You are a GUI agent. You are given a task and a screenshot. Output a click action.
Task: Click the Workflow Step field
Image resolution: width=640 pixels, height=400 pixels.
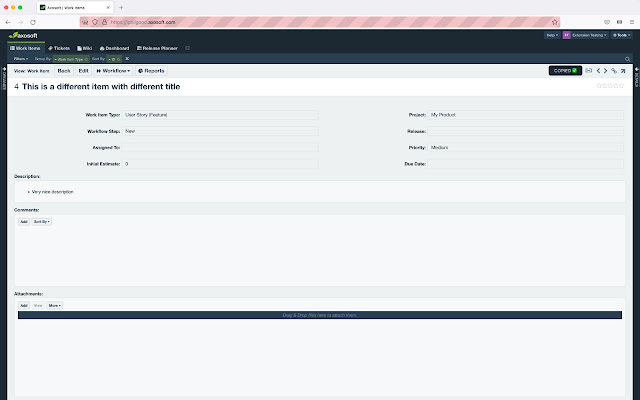tap(220, 131)
